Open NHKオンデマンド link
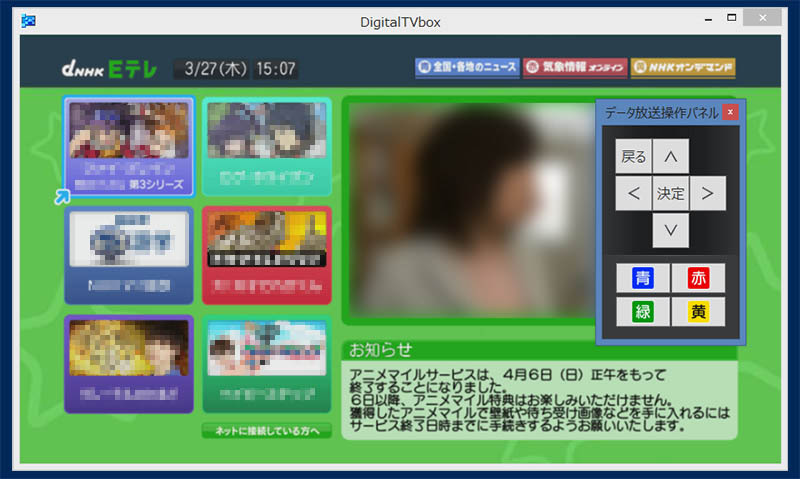The height and width of the screenshot is (479, 800). (683, 68)
